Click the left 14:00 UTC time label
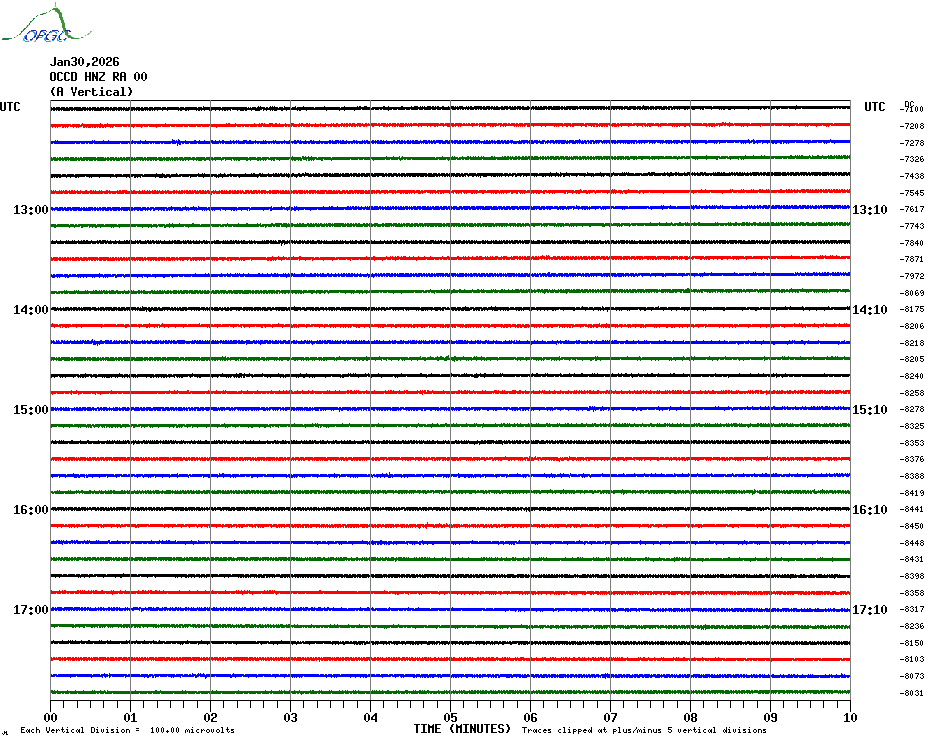930x744 pixels. 30,310
